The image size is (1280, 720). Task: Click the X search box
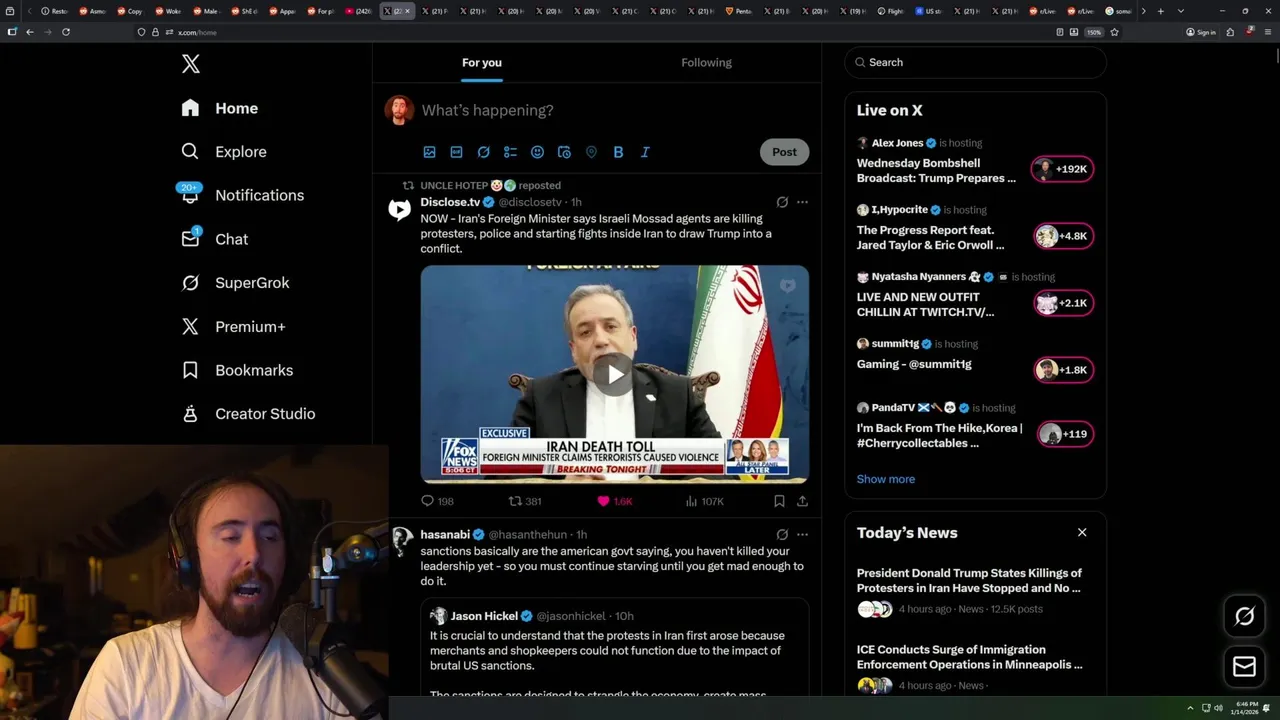pos(975,62)
